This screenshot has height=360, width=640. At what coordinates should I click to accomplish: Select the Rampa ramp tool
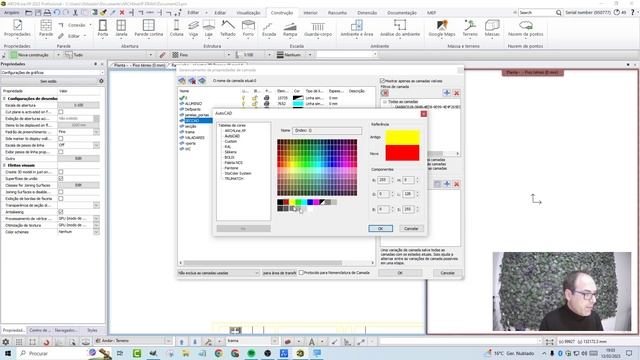pos(290,29)
